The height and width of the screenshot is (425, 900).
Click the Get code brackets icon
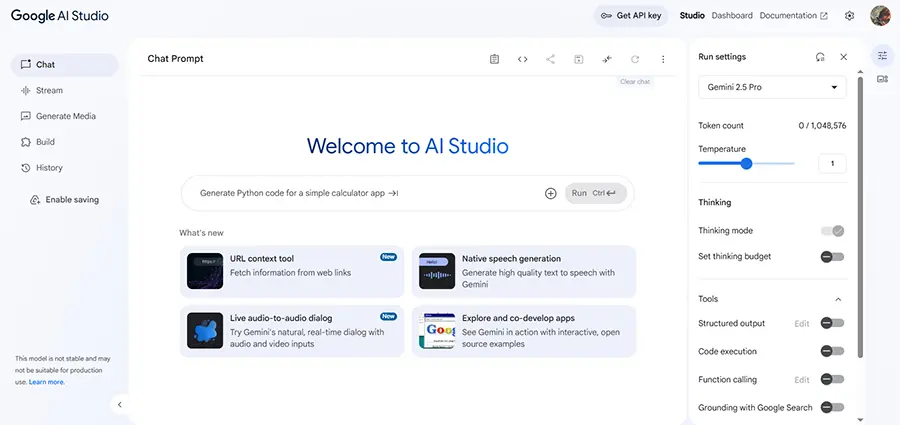click(522, 59)
